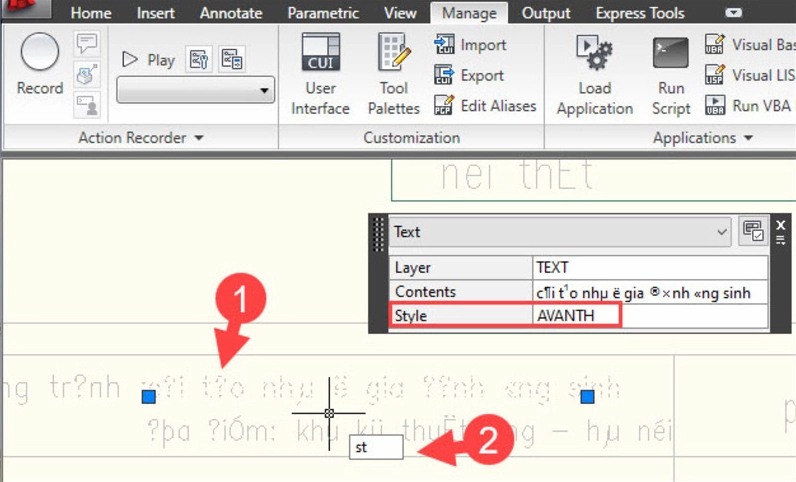796x482 pixels.
Task: Open the Text object type dropdown
Action: (x=560, y=232)
